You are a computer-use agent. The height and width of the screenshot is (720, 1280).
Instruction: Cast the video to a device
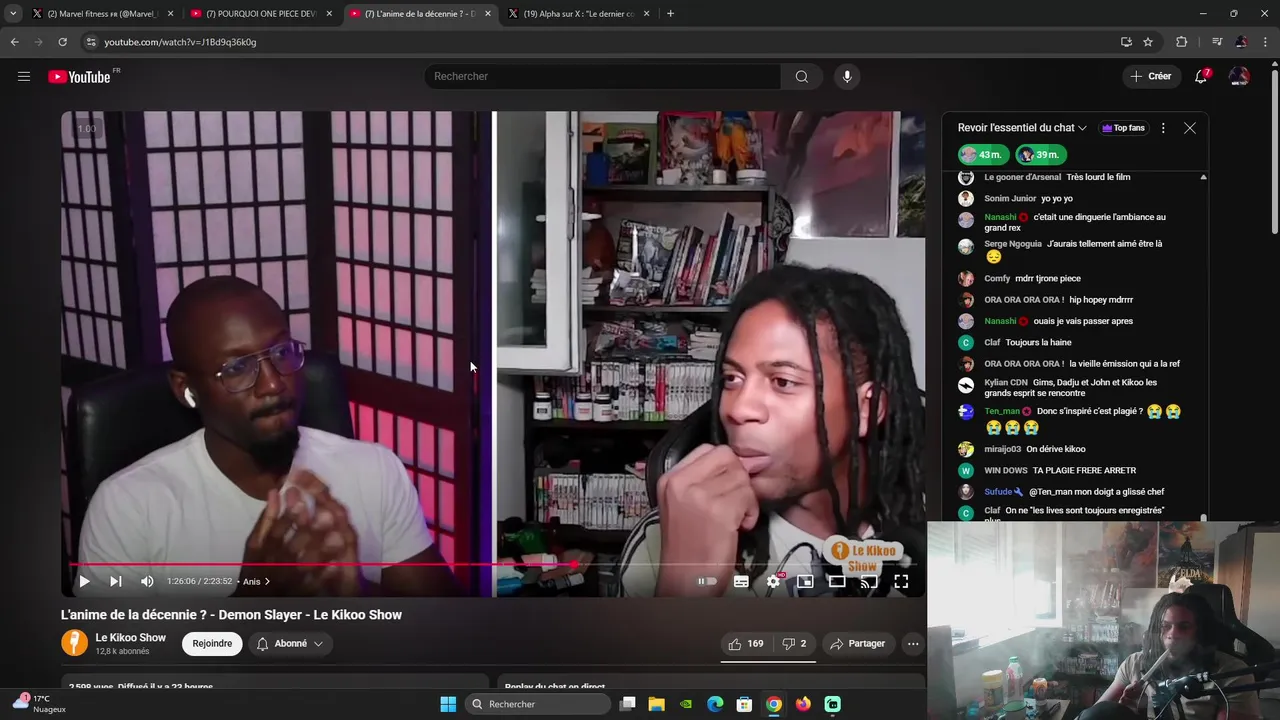(869, 581)
